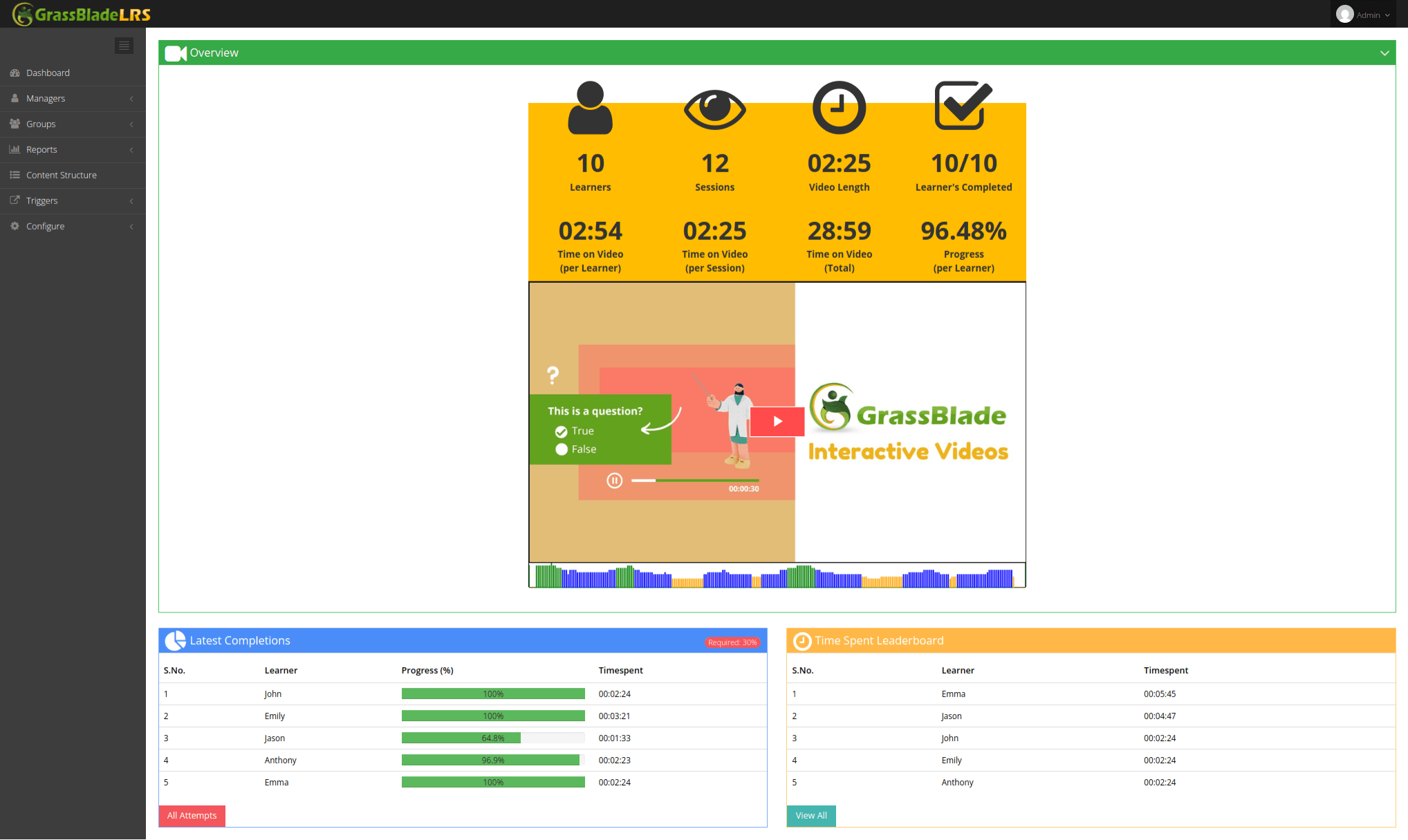
Task: Click Jason's 64.8% progress bar
Action: (493, 738)
